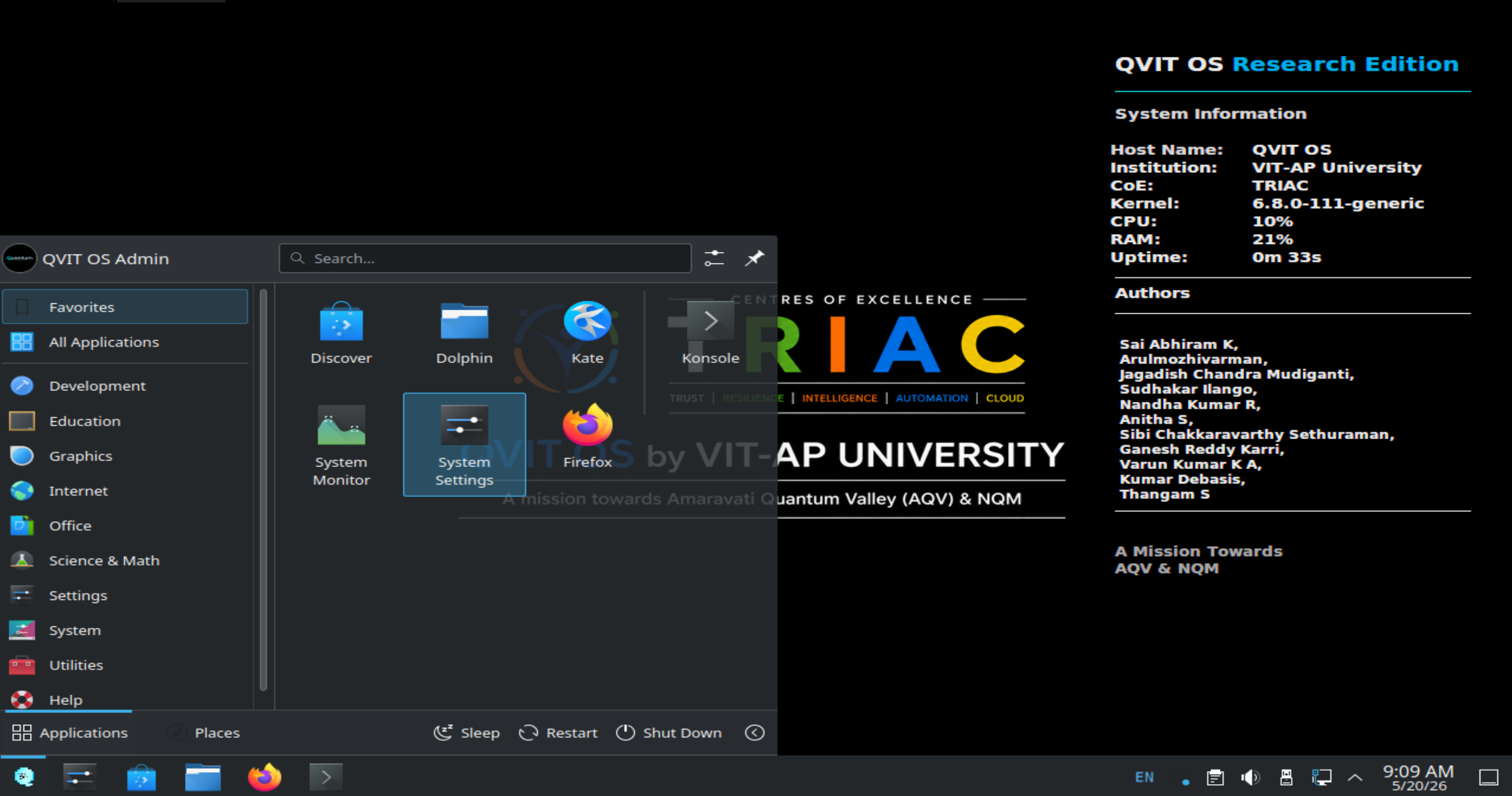
Task: Click the category list scrollbar
Action: 263,490
